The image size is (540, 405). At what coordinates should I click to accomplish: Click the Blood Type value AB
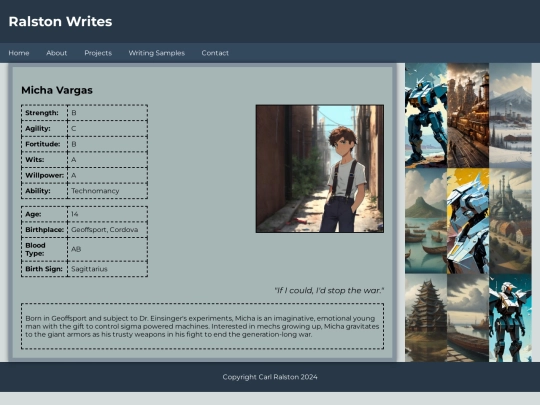click(76, 249)
